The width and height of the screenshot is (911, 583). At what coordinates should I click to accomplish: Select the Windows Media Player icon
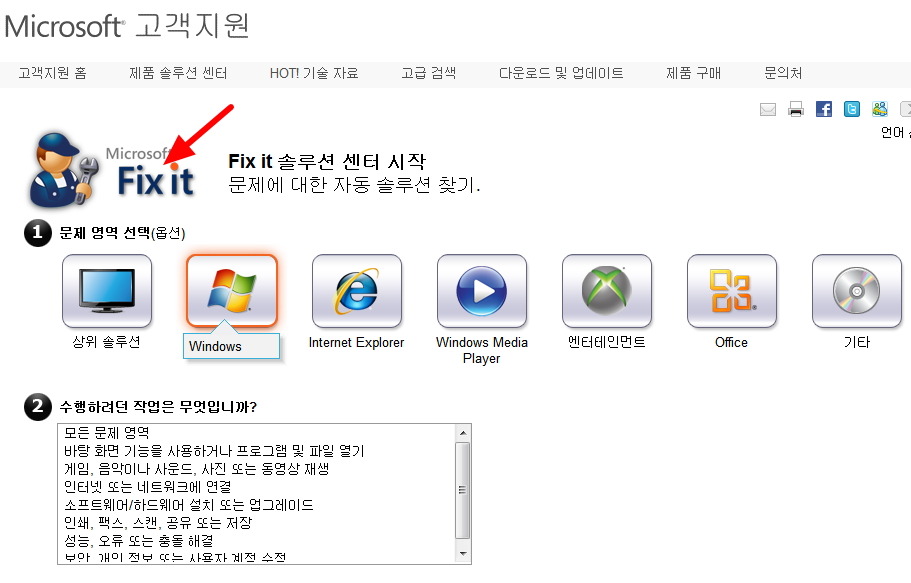(481, 291)
